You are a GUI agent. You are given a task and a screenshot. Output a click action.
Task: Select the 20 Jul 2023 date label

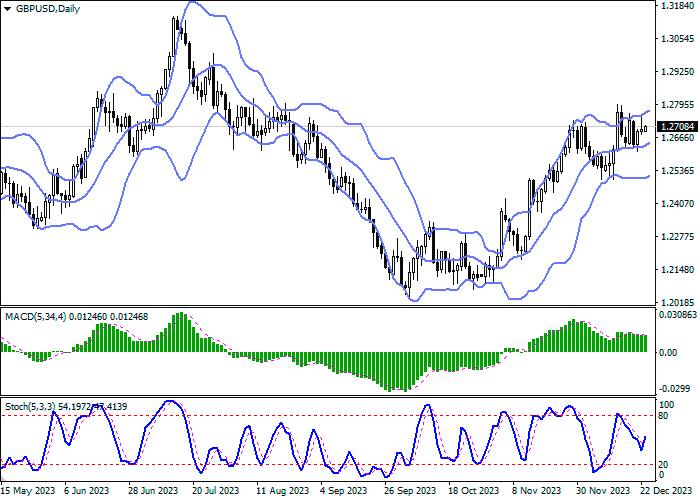[218, 490]
